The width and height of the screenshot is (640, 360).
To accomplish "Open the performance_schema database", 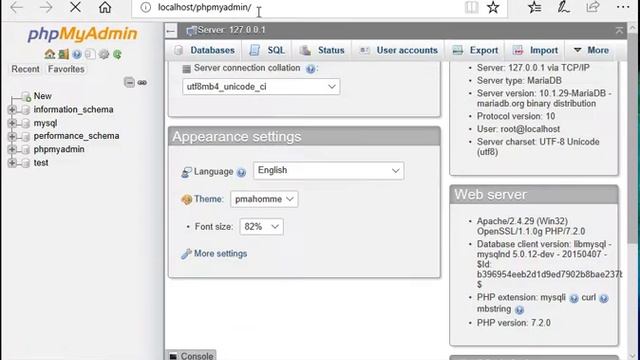I will click(x=76, y=136).
